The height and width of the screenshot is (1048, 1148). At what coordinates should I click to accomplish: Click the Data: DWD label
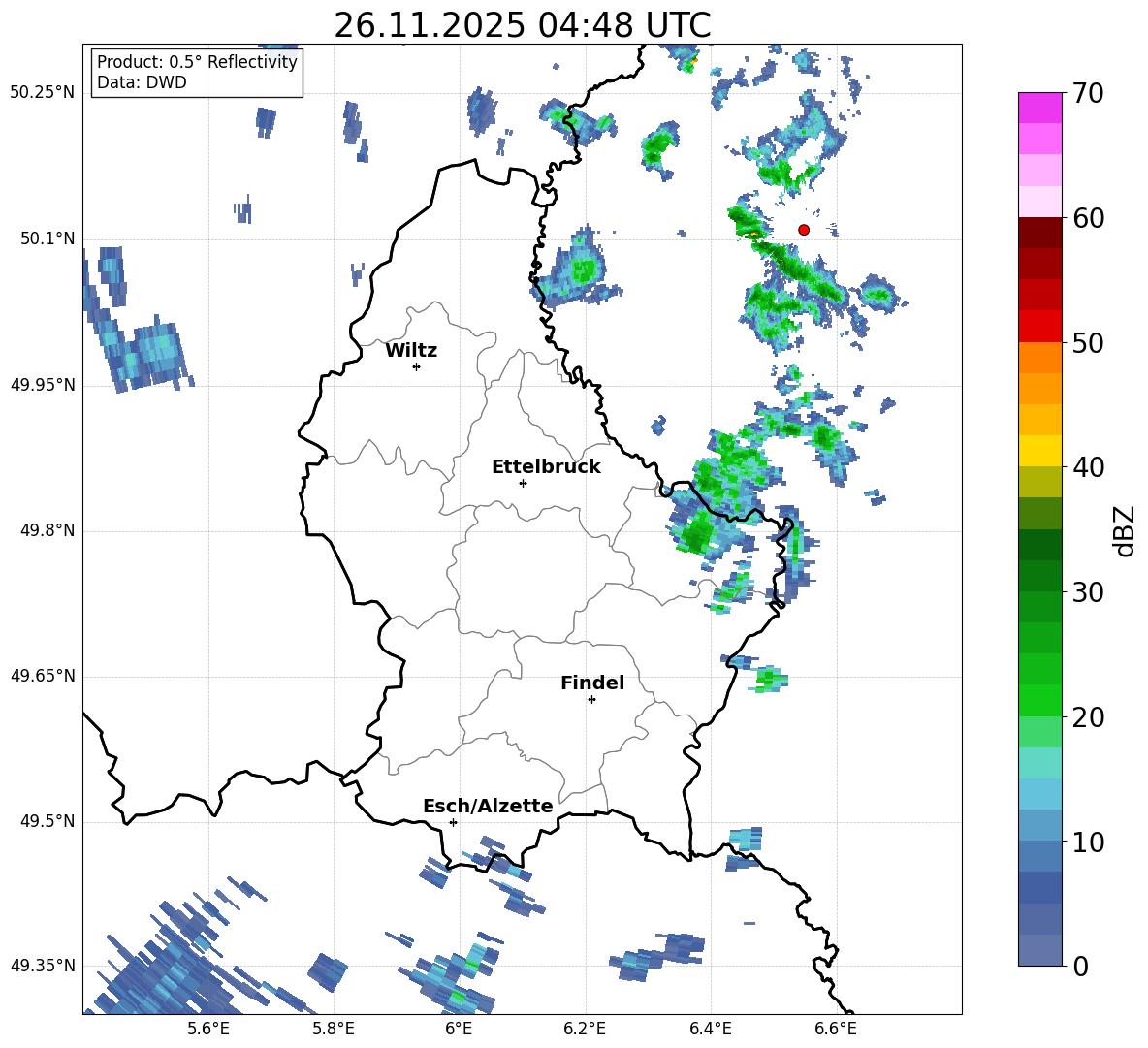tap(142, 82)
